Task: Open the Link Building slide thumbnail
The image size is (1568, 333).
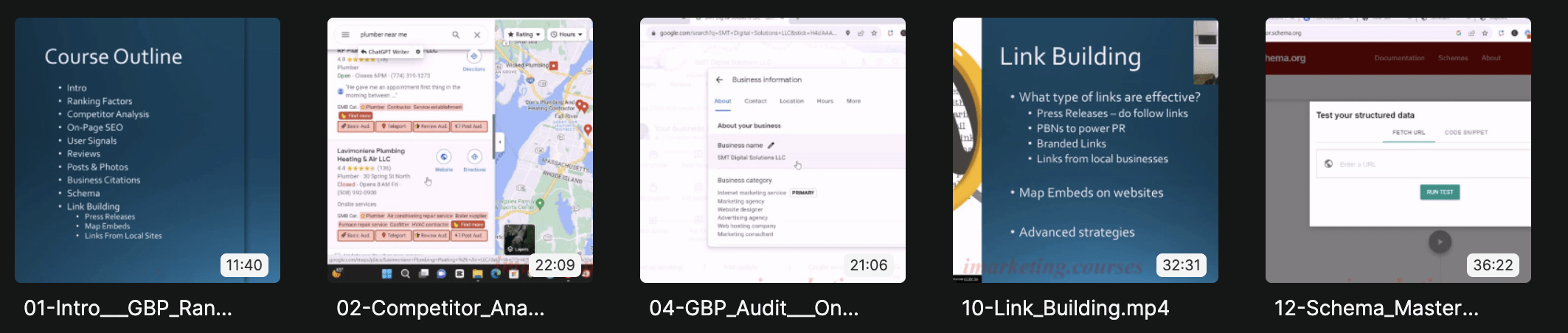Action: (1085, 150)
